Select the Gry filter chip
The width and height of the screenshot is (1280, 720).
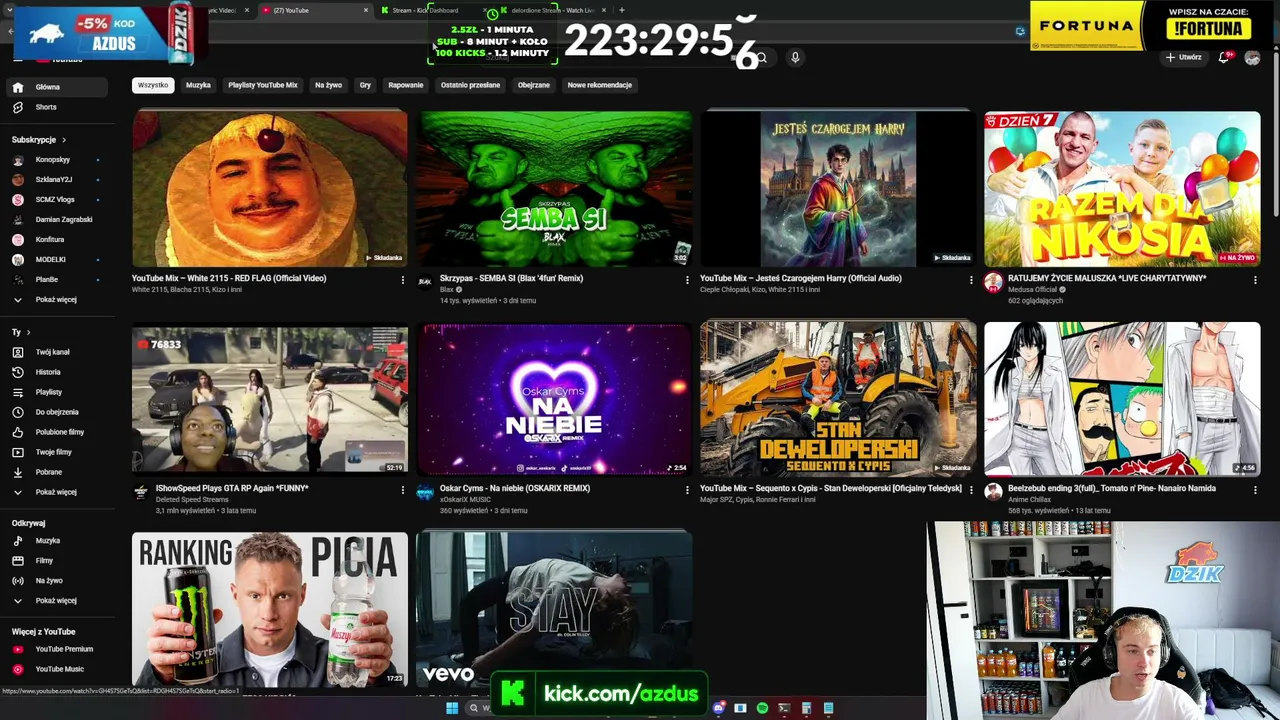point(365,85)
